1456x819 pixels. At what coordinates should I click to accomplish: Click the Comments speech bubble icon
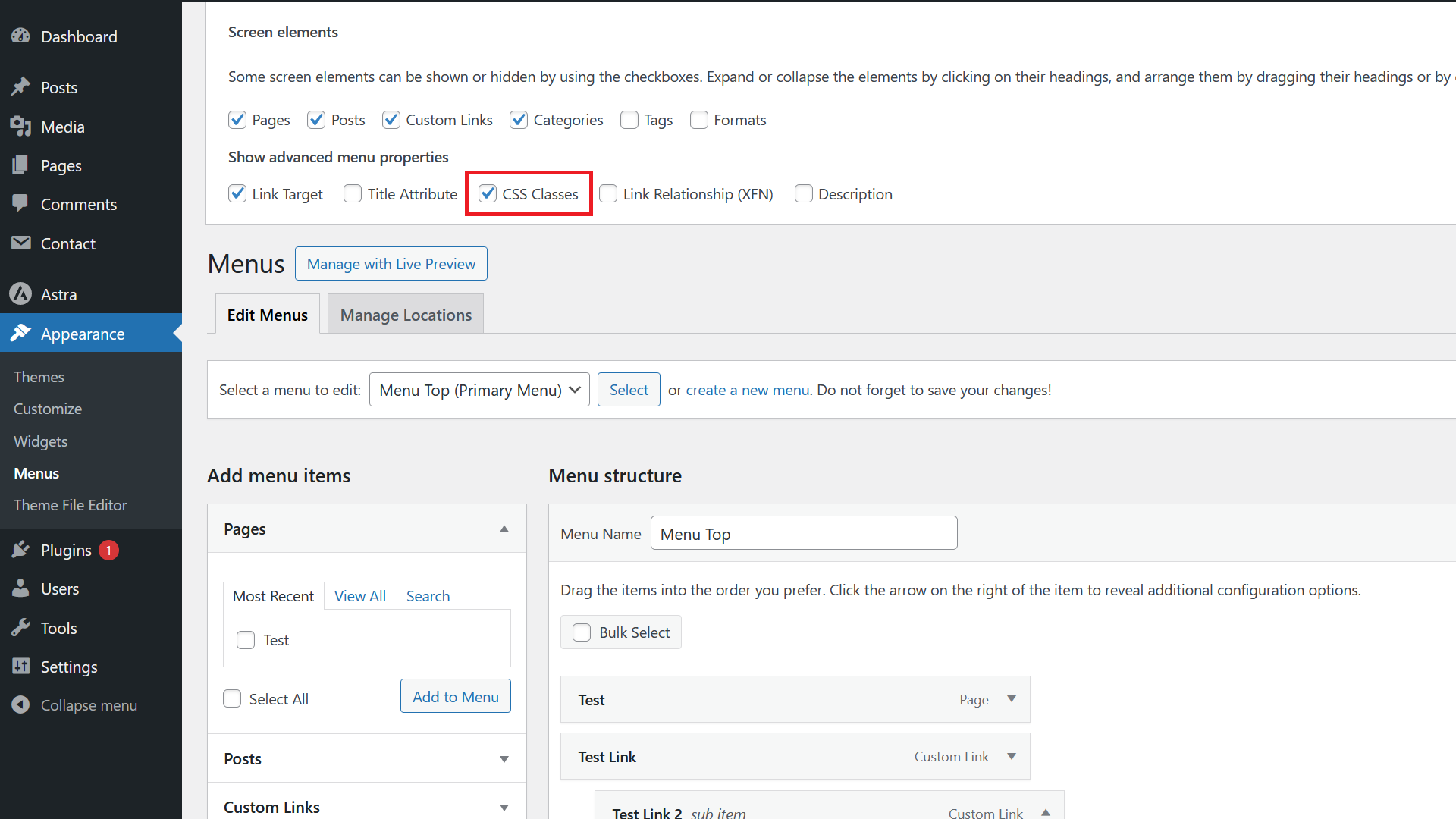tap(20, 203)
